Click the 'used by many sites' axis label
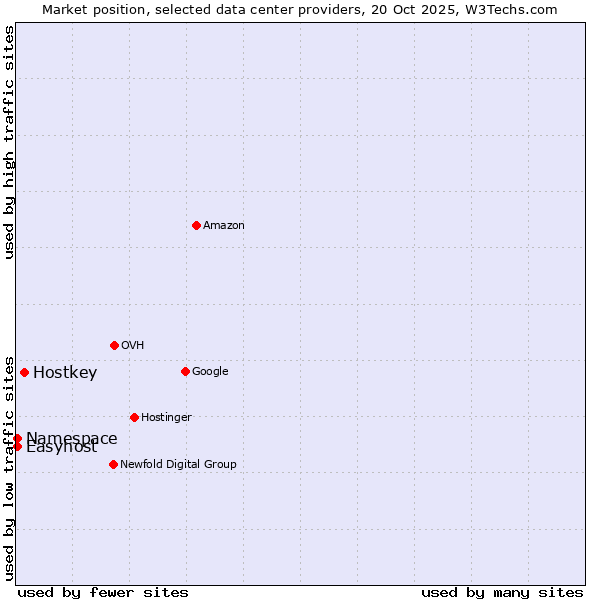 pos(502,592)
